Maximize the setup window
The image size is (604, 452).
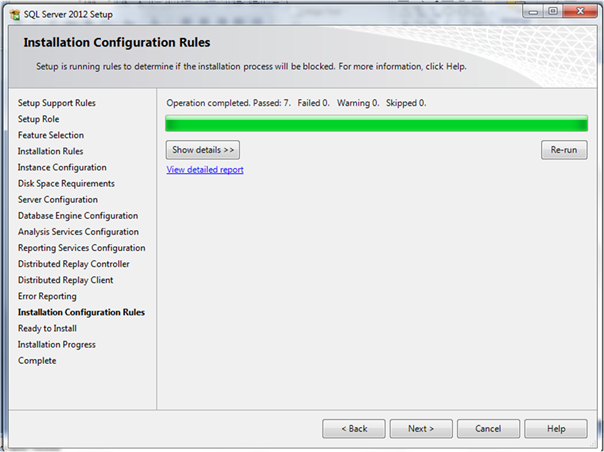pos(553,12)
